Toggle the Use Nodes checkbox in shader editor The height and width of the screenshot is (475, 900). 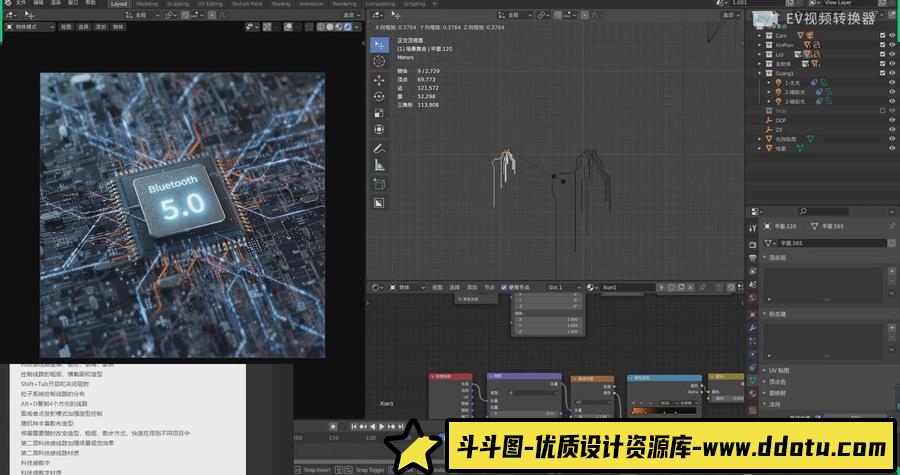pos(504,287)
